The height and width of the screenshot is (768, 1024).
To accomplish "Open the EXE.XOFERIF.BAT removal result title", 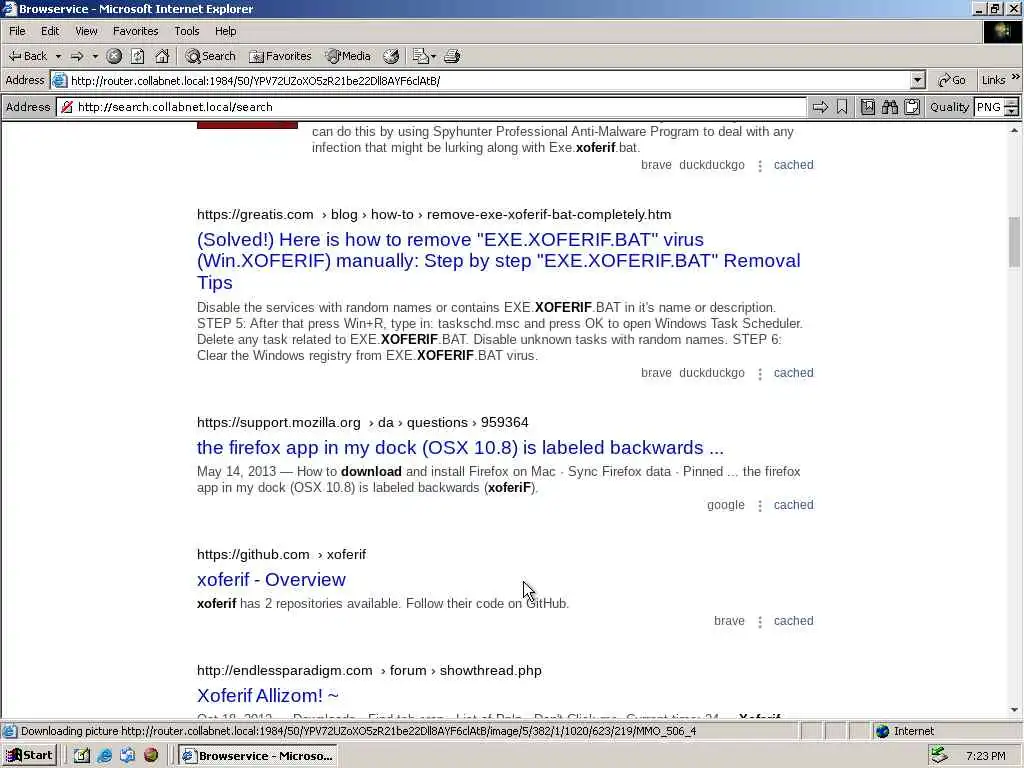I will click(x=498, y=261).
